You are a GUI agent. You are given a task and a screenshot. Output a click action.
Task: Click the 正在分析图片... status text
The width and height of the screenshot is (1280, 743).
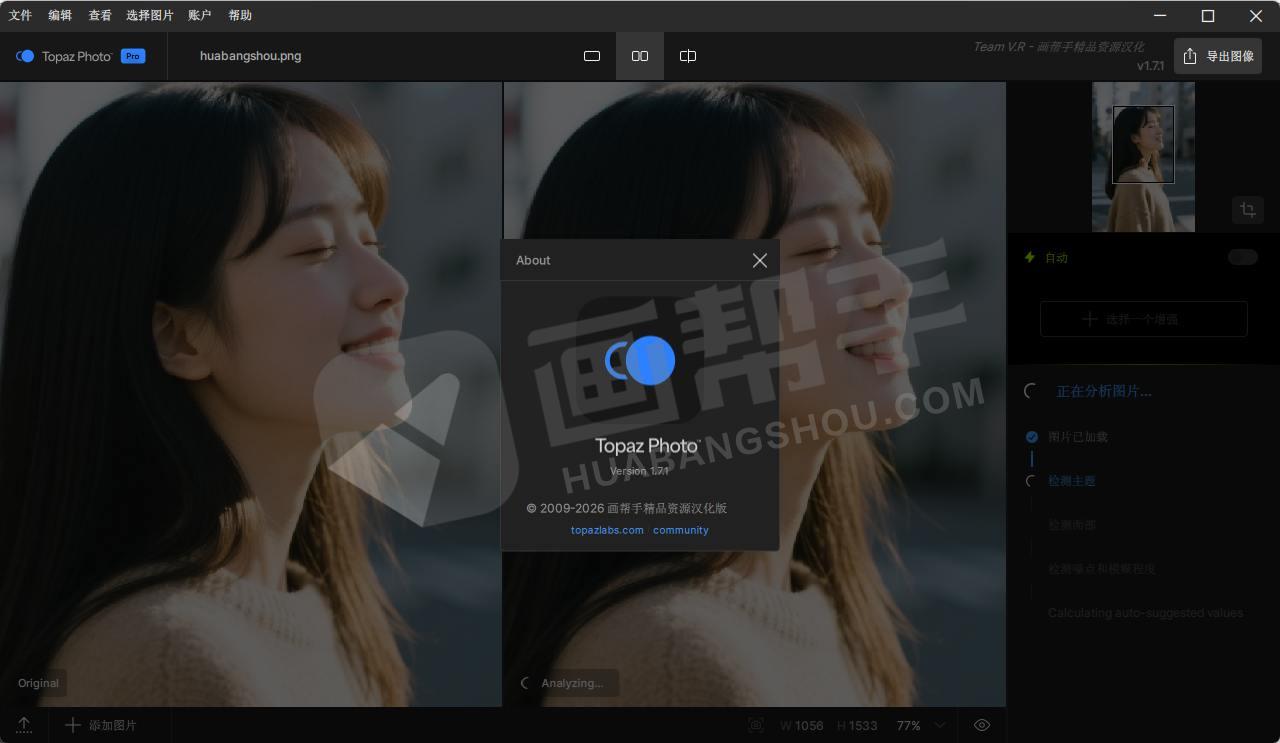pyautogui.click(x=1104, y=391)
